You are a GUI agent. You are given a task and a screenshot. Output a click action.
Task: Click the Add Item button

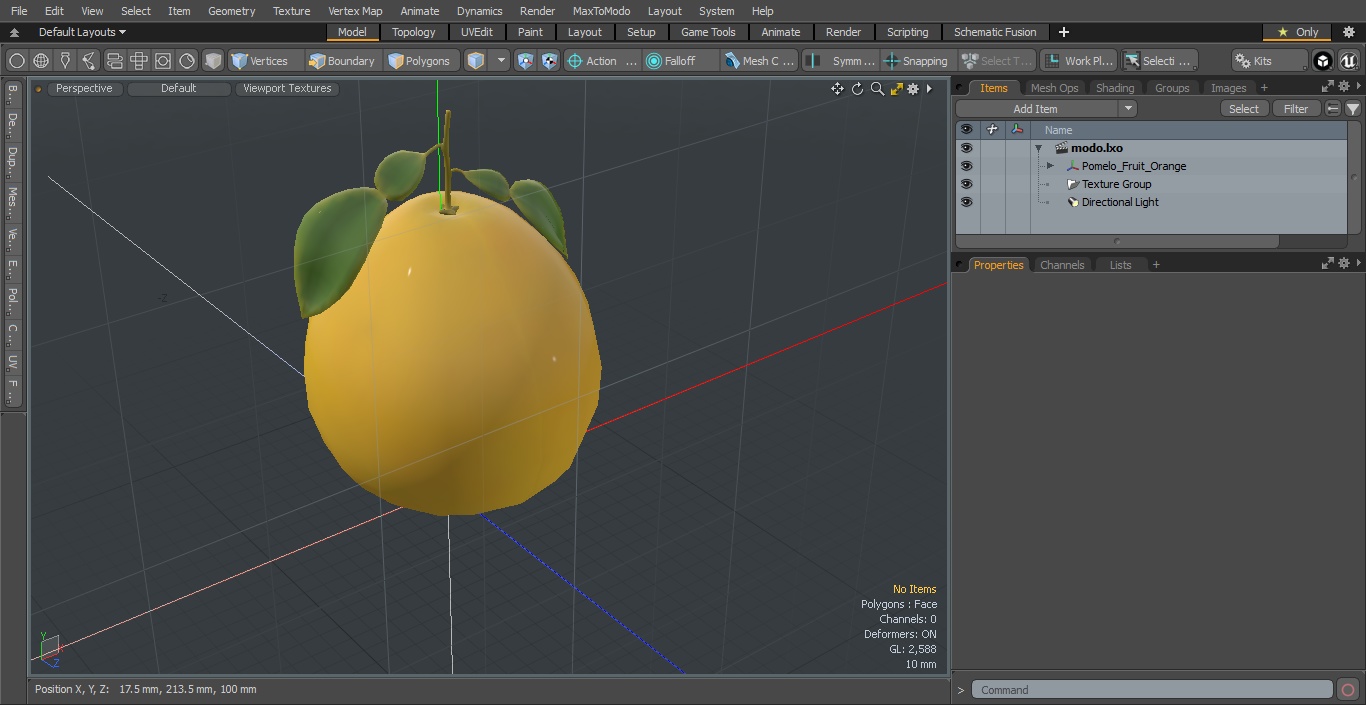pyautogui.click(x=1036, y=109)
